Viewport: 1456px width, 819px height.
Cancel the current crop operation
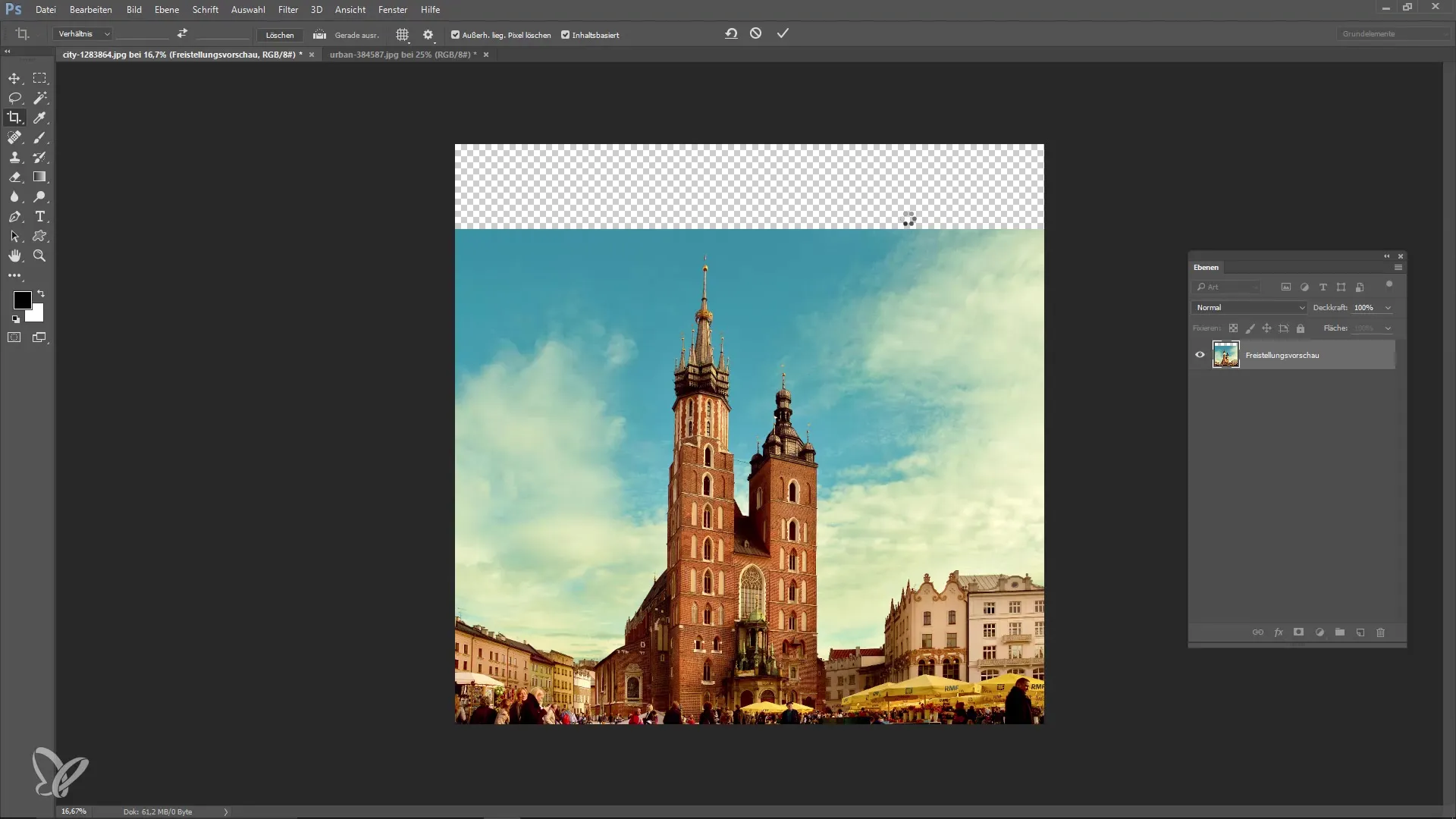756,33
